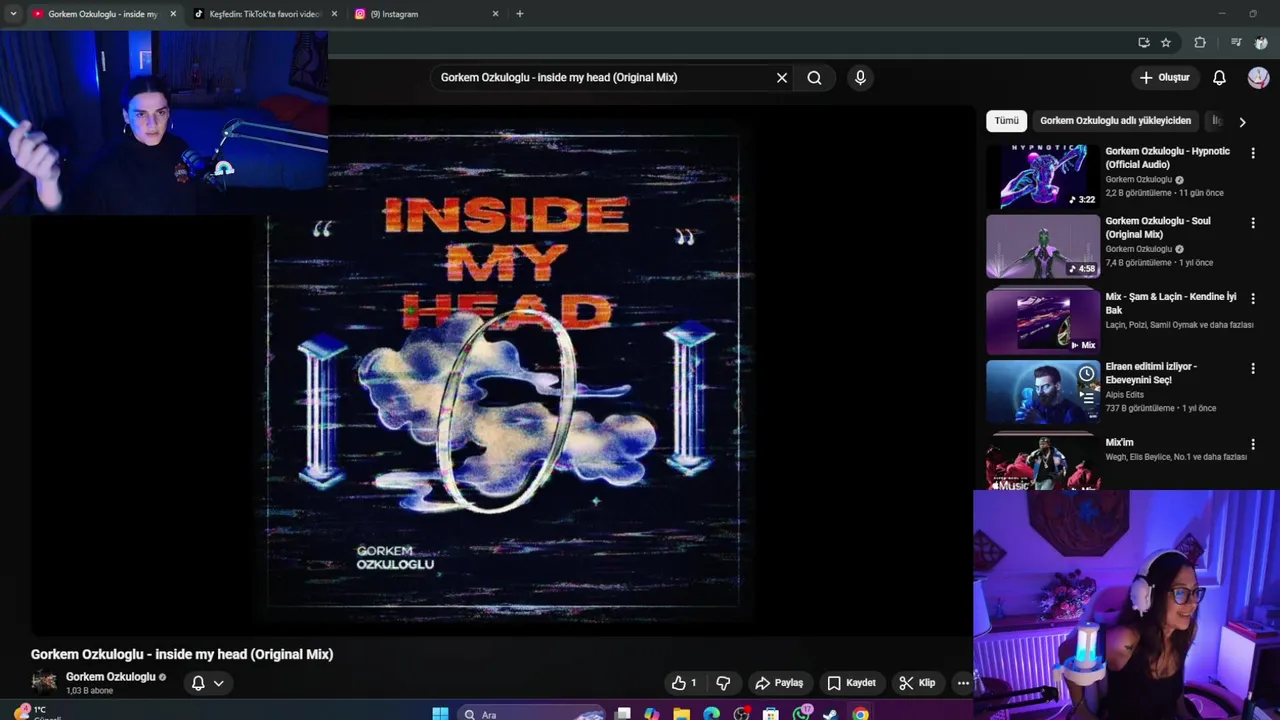Open more actions three-dot button below video
This screenshot has width=1280, height=720.
point(963,683)
